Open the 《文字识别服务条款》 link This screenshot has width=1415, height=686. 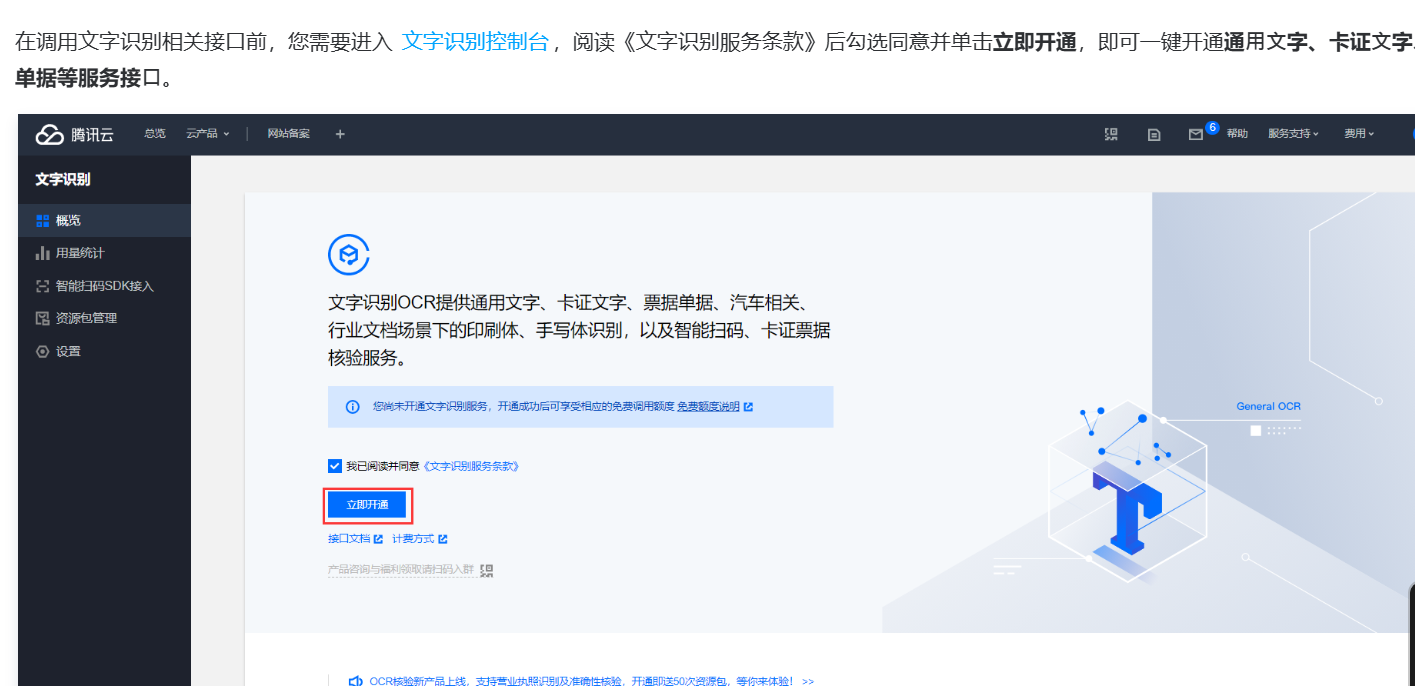(x=471, y=466)
